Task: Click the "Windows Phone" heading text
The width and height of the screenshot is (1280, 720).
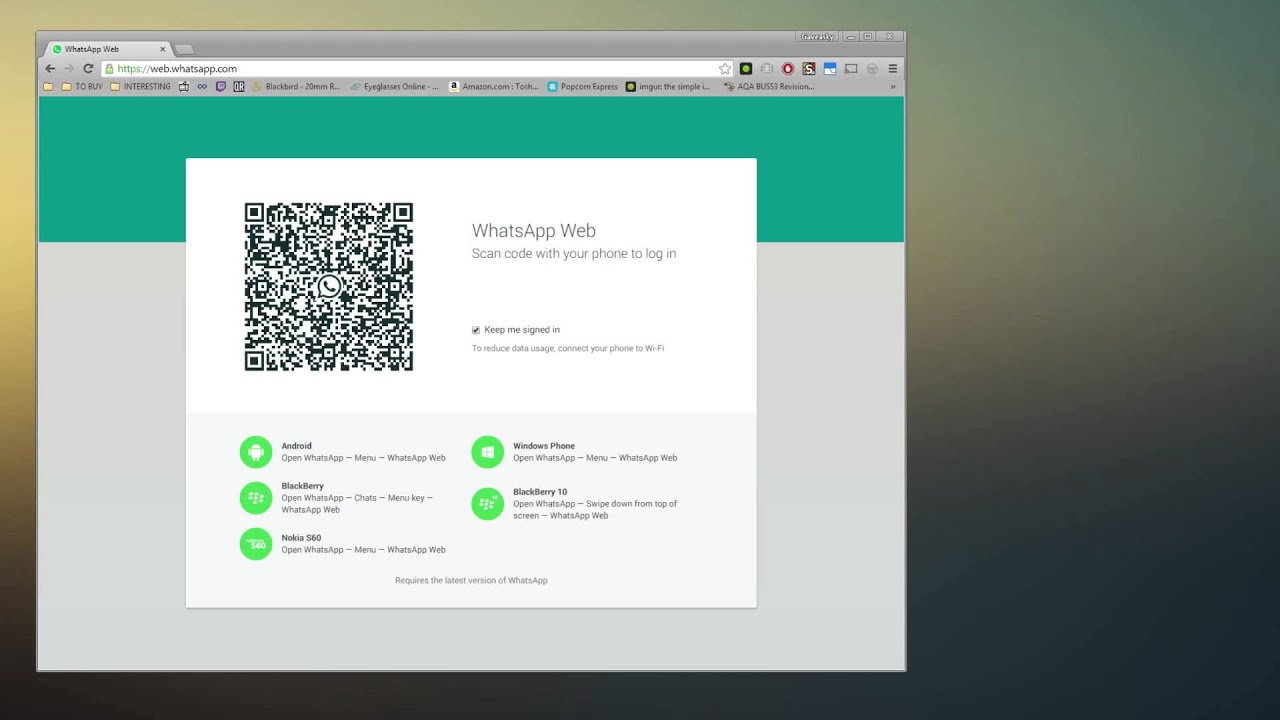Action: pyautogui.click(x=544, y=446)
